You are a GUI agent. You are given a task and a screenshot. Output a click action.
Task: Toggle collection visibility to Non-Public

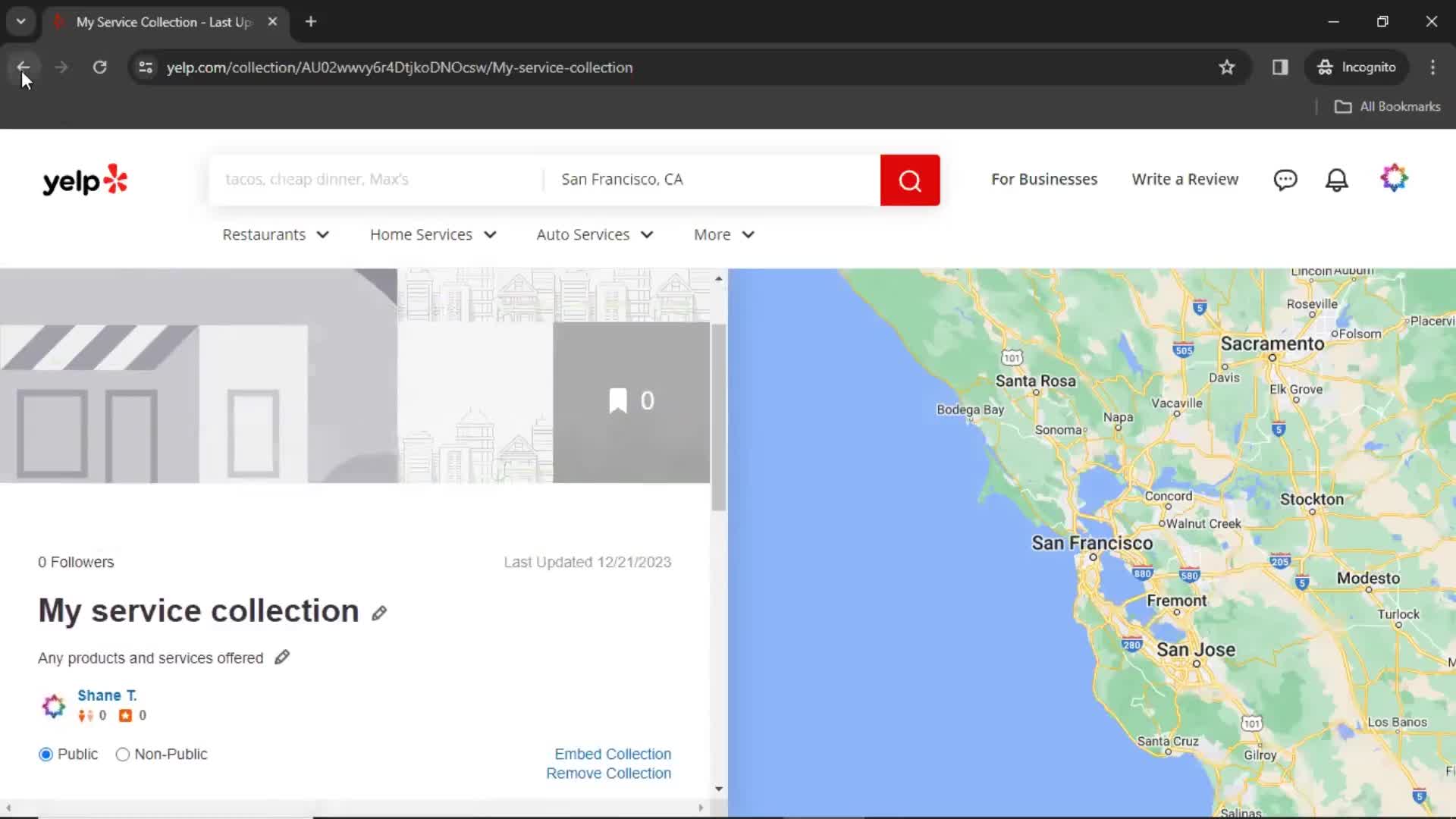122,754
